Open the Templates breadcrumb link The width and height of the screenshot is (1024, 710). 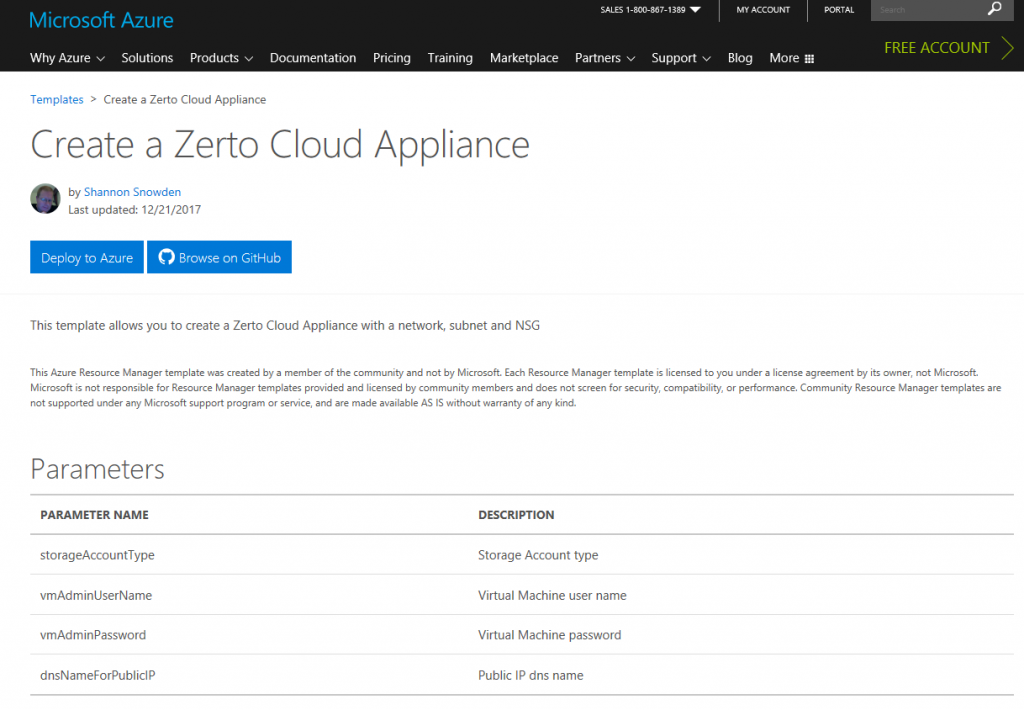pos(57,100)
